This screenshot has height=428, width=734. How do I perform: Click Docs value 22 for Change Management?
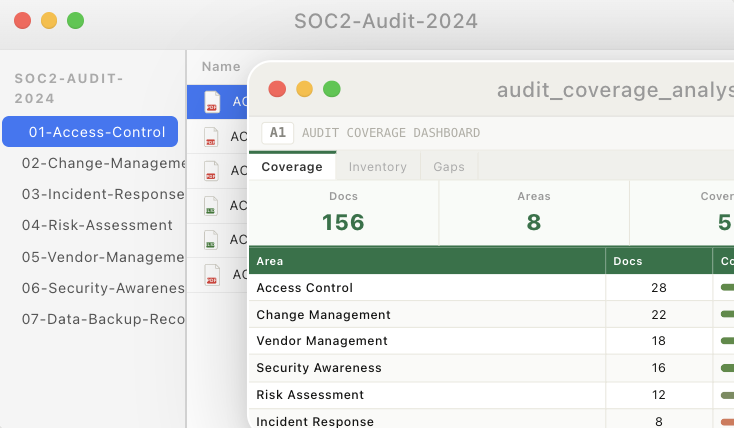pos(659,315)
